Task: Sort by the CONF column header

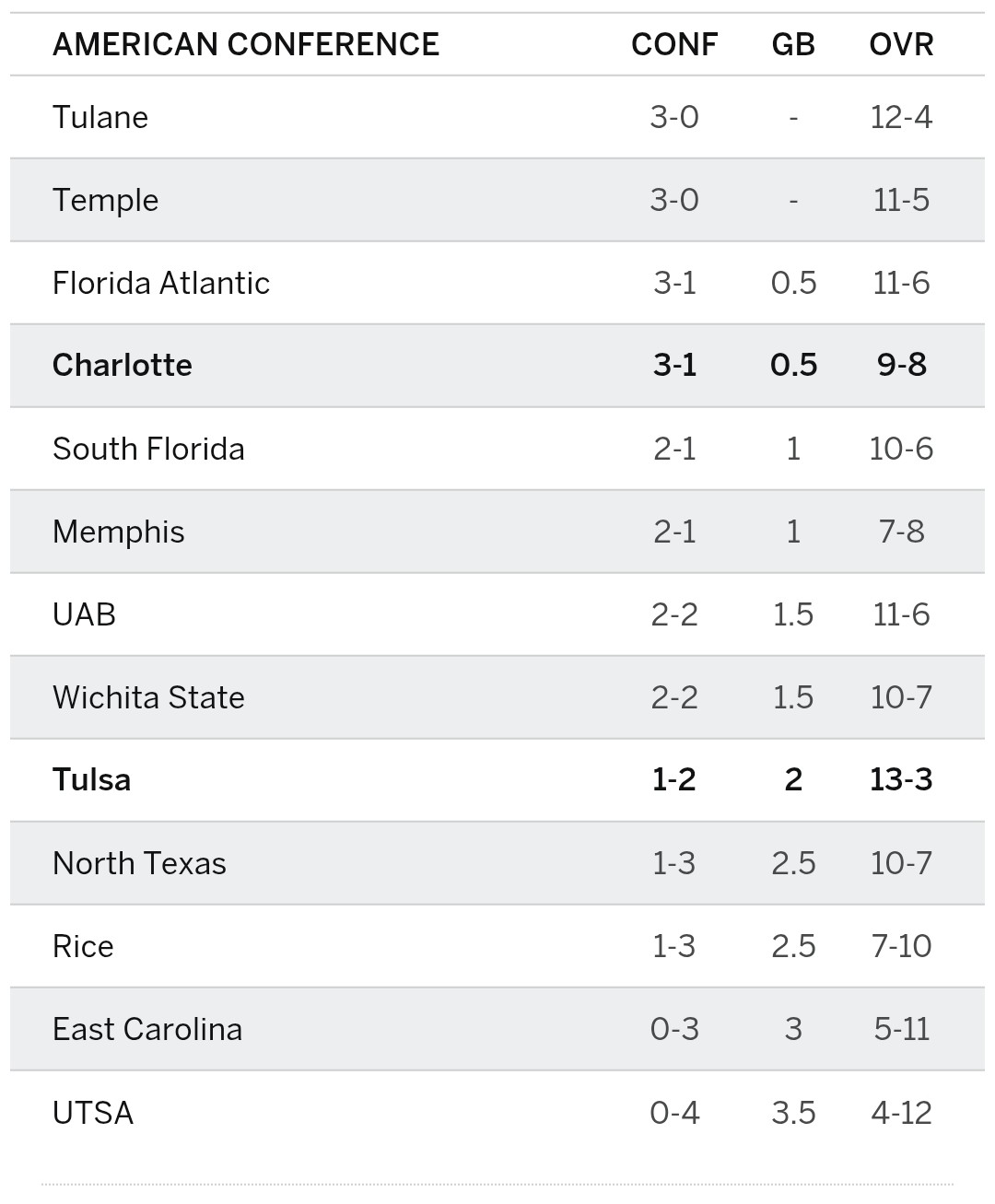Action: [x=674, y=44]
